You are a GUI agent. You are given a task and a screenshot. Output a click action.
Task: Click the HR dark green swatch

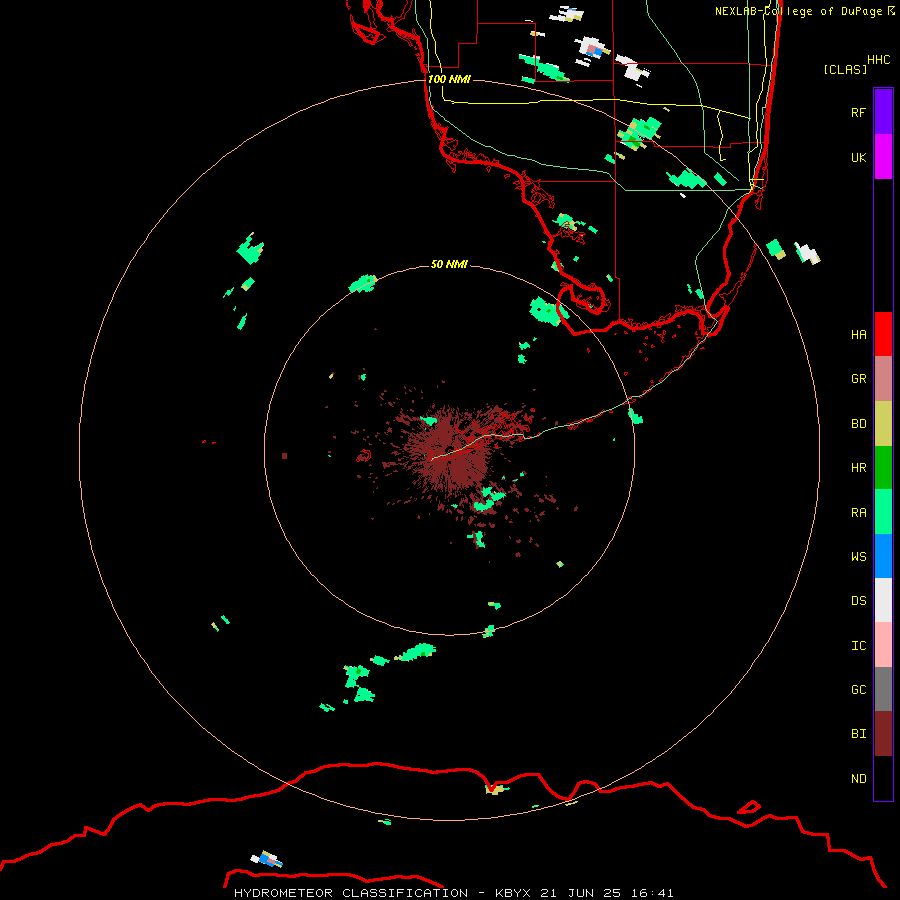(x=883, y=468)
